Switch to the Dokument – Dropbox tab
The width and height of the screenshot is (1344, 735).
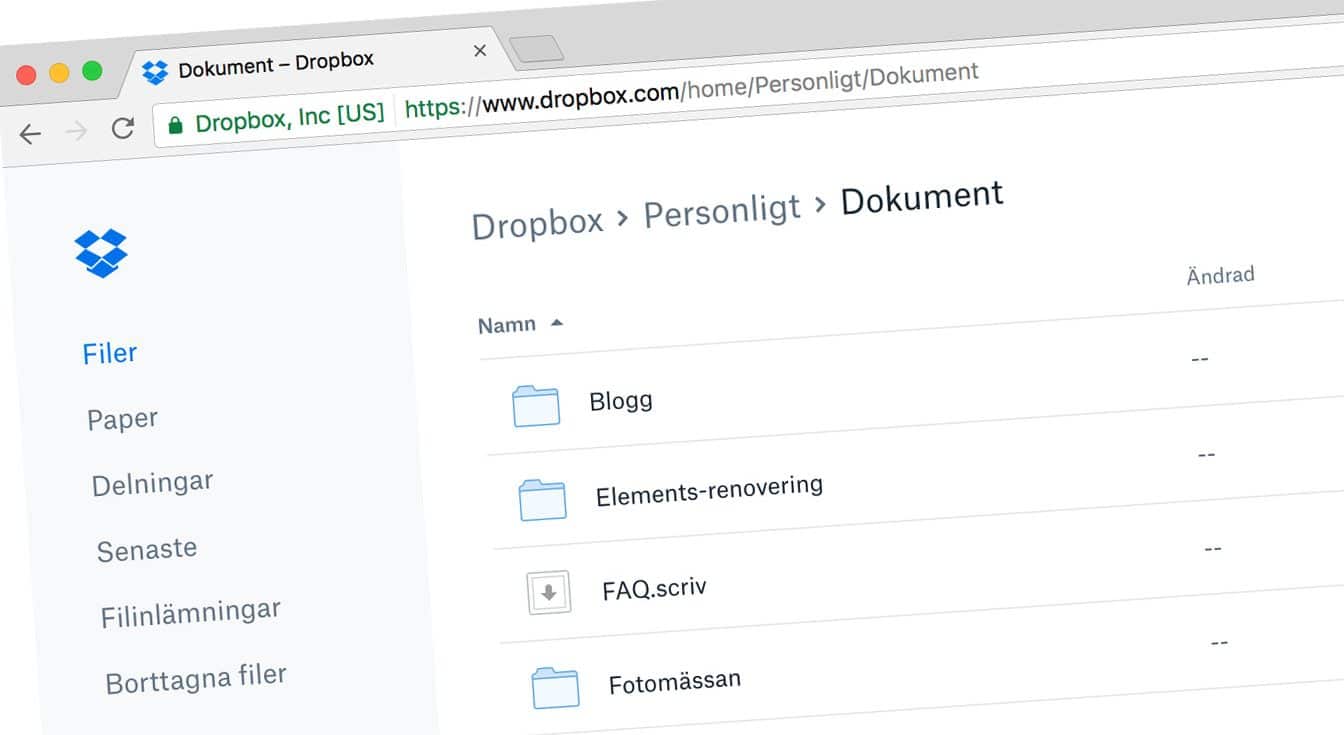275,62
